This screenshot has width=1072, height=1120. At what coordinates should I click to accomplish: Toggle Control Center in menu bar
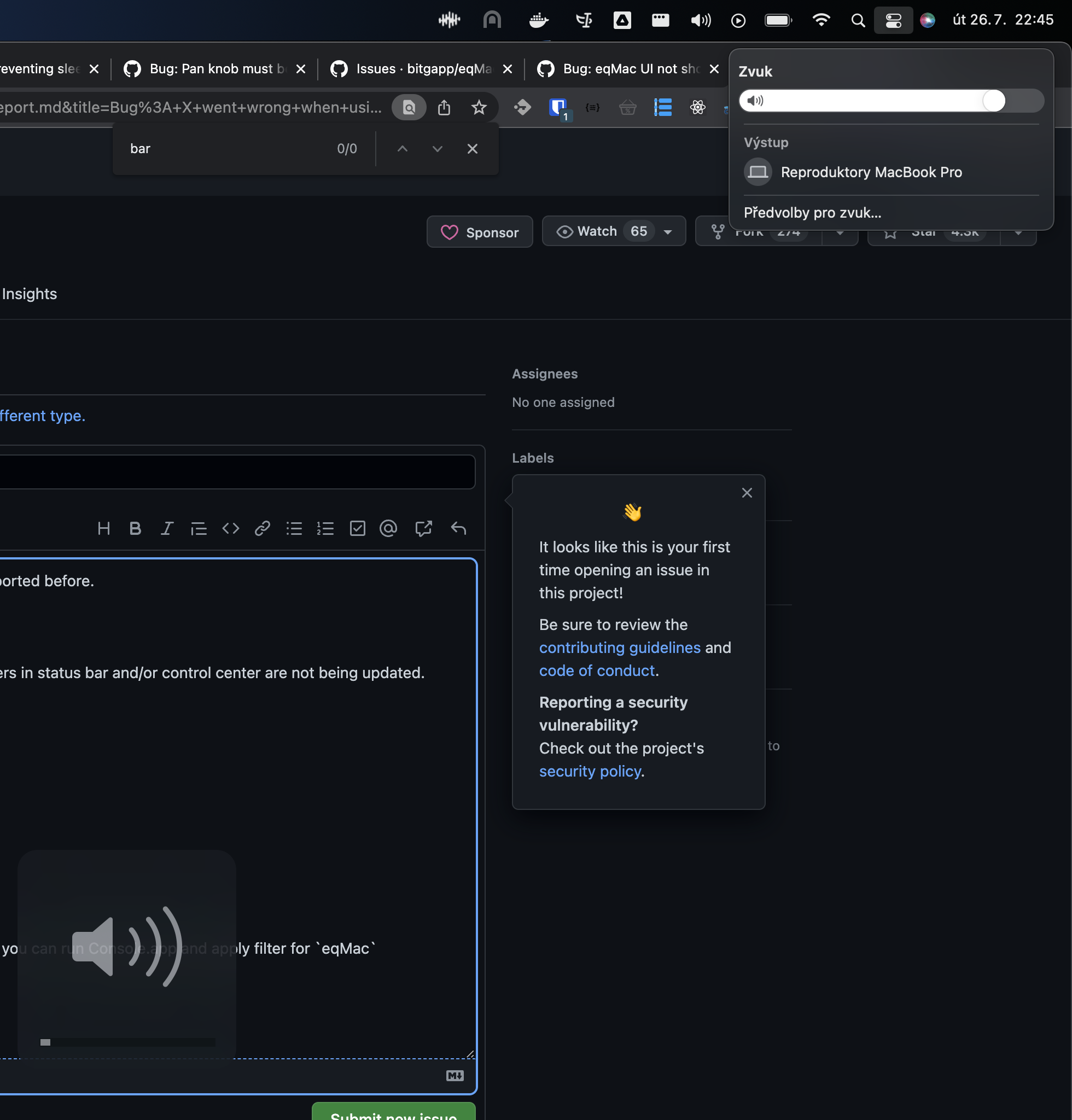pos(893,21)
